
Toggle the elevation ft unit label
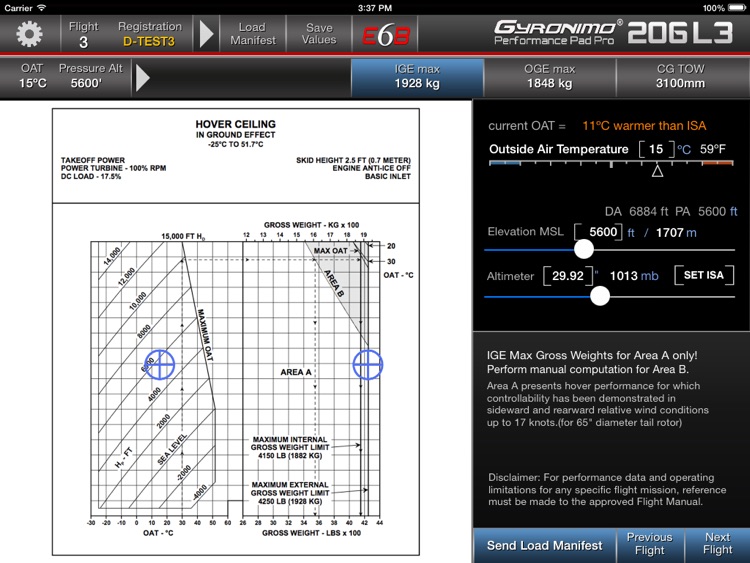pyautogui.click(x=631, y=232)
